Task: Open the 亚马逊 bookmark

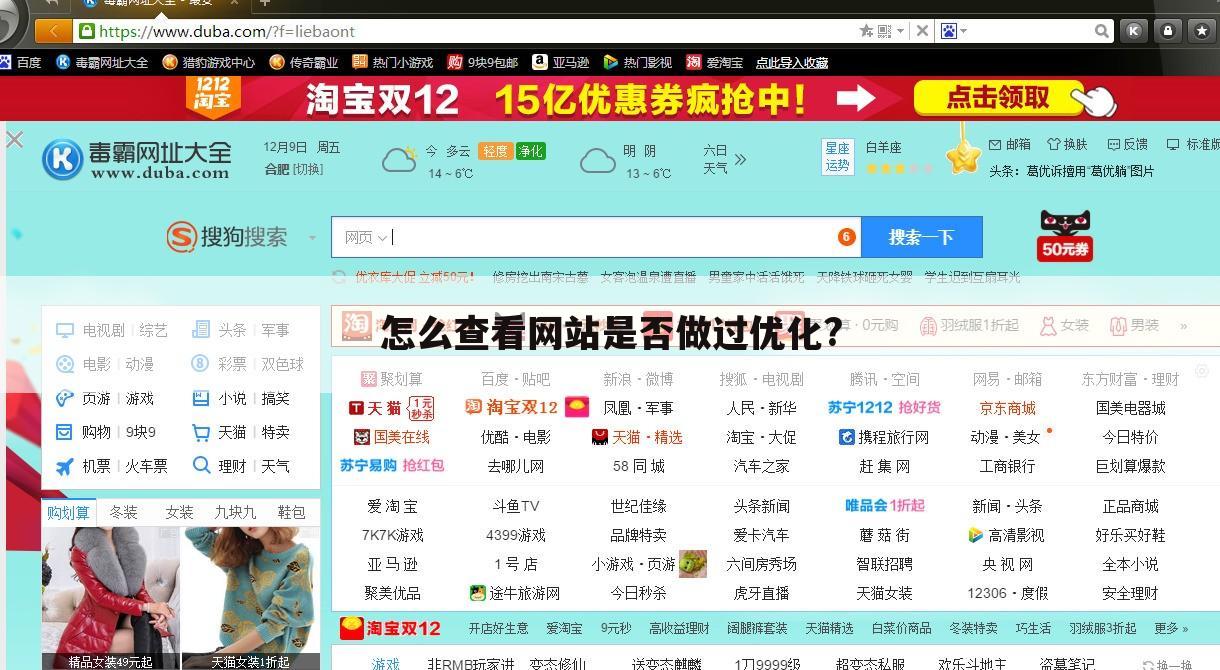Action: click(x=560, y=62)
